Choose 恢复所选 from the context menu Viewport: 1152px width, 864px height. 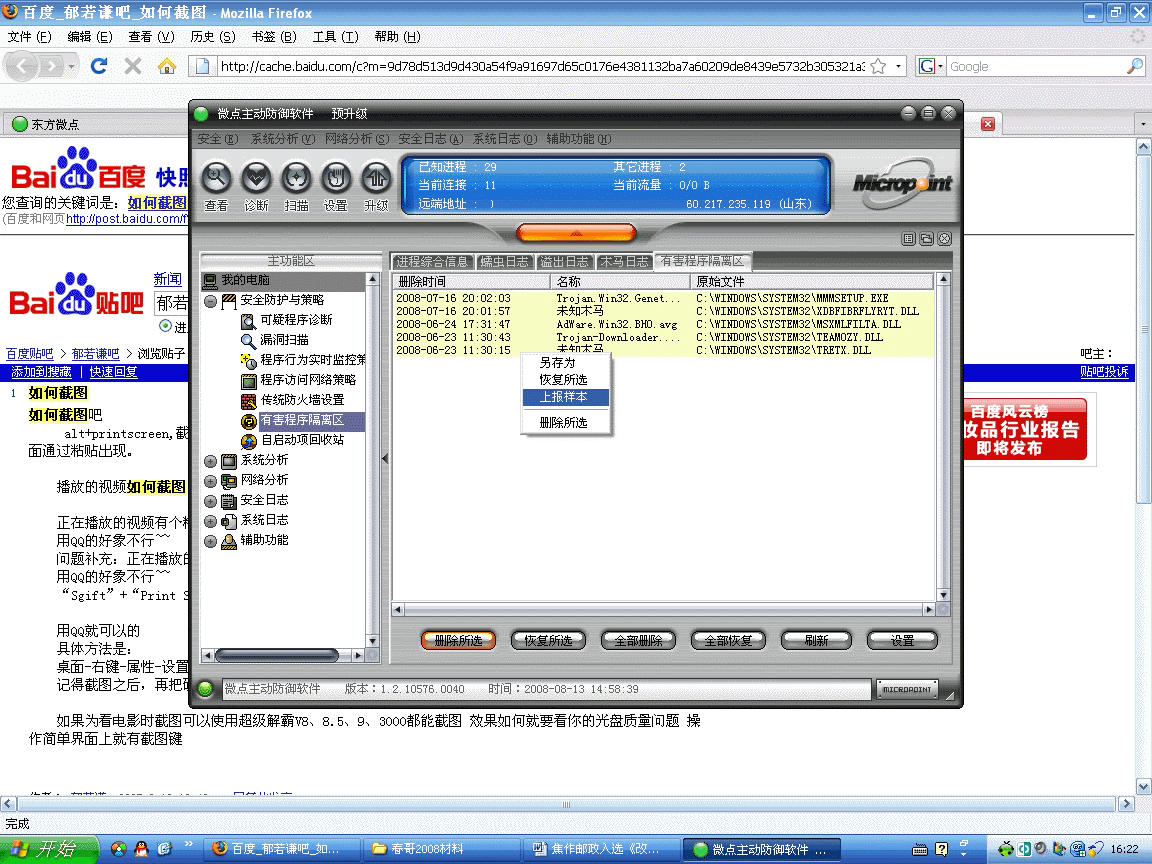pos(566,380)
